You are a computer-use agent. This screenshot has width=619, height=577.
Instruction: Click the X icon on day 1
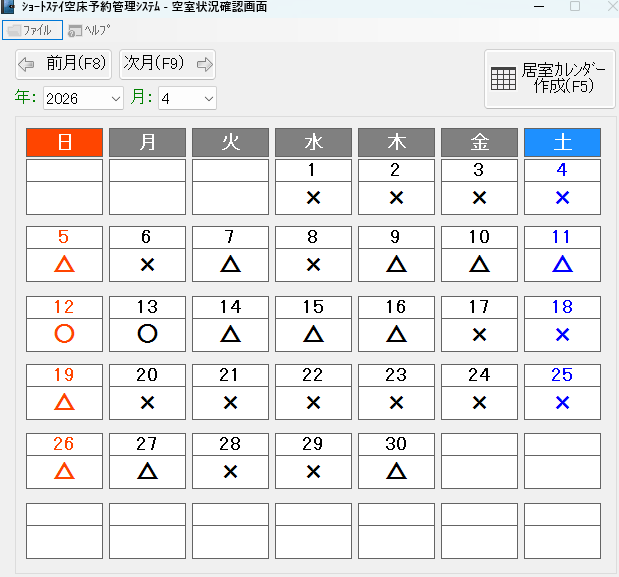tap(313, 198)
